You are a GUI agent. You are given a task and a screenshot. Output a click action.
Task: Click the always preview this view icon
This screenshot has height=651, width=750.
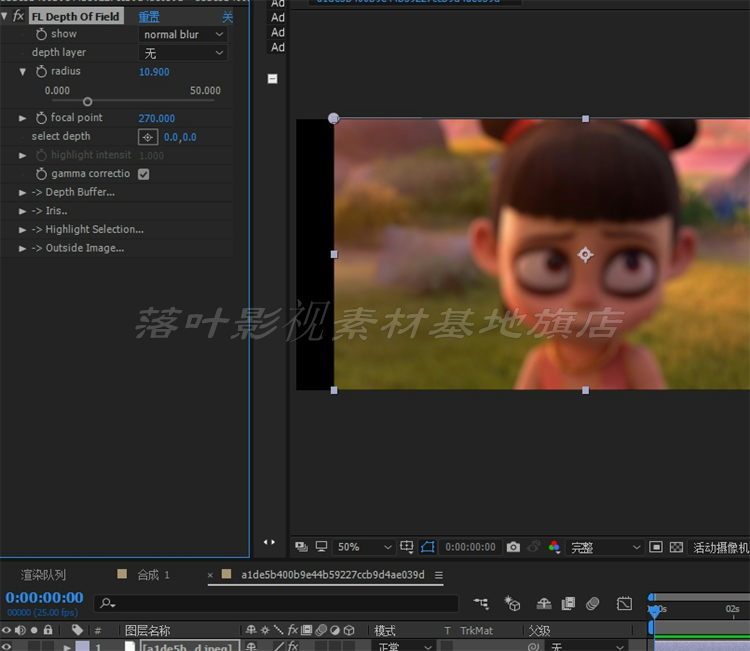pos(301,547)
